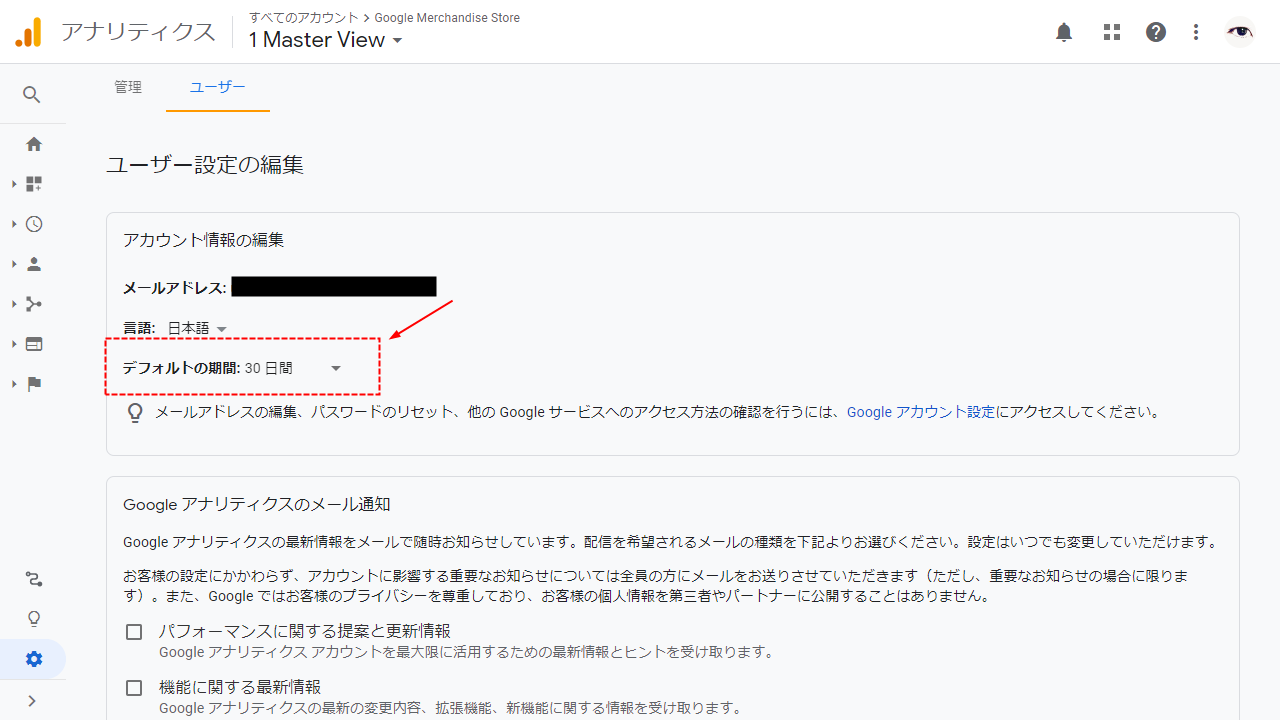Expand the Conversions section arrow

point(14,384)
